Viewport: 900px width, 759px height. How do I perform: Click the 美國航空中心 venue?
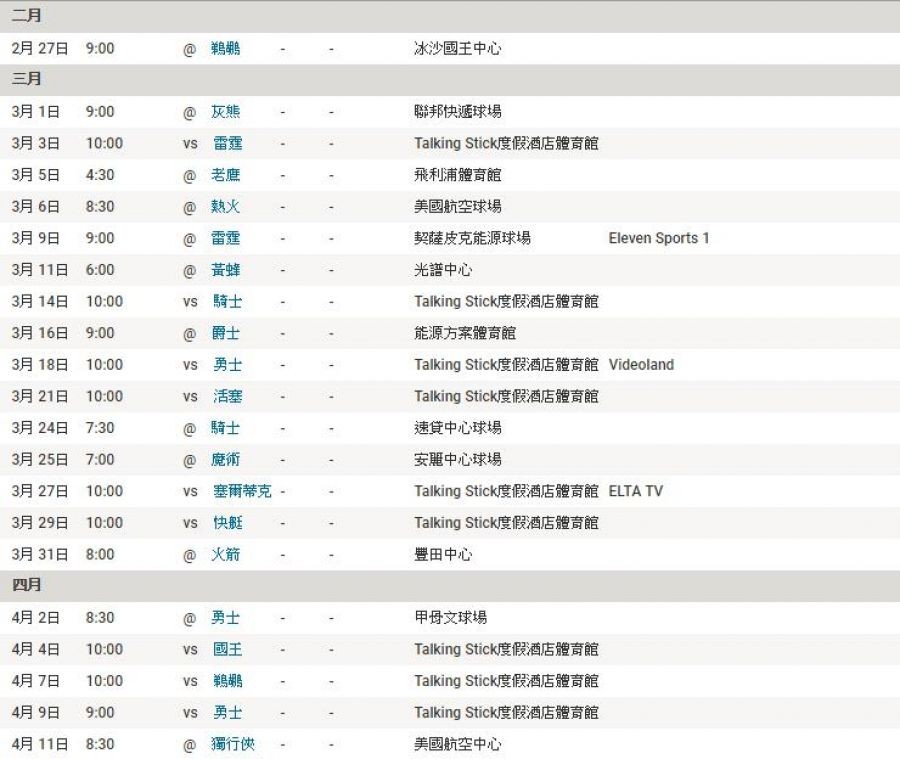457,744
